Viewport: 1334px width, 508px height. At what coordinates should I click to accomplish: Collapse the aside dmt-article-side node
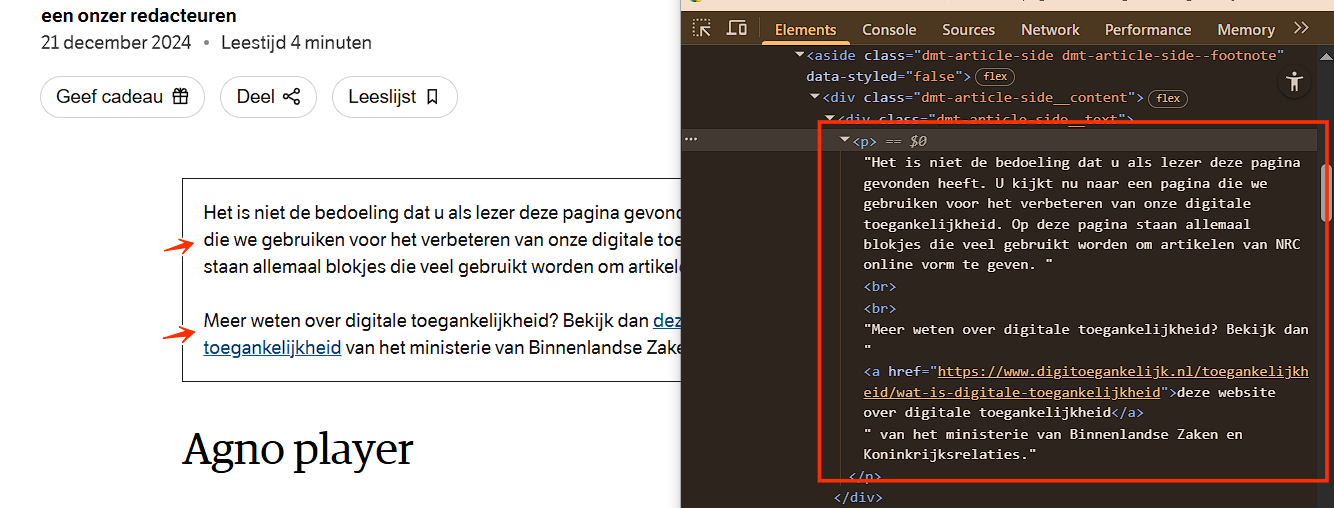800,56
